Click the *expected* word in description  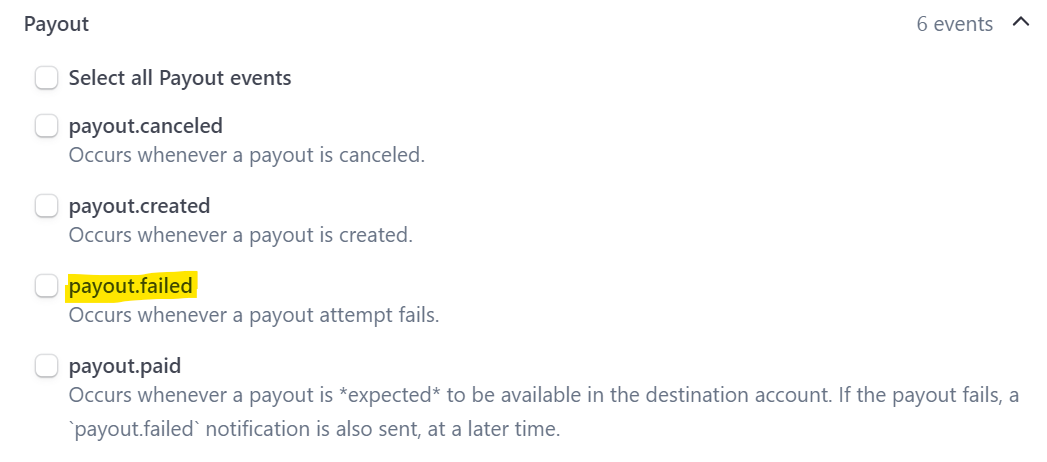(x=387, y=395)
